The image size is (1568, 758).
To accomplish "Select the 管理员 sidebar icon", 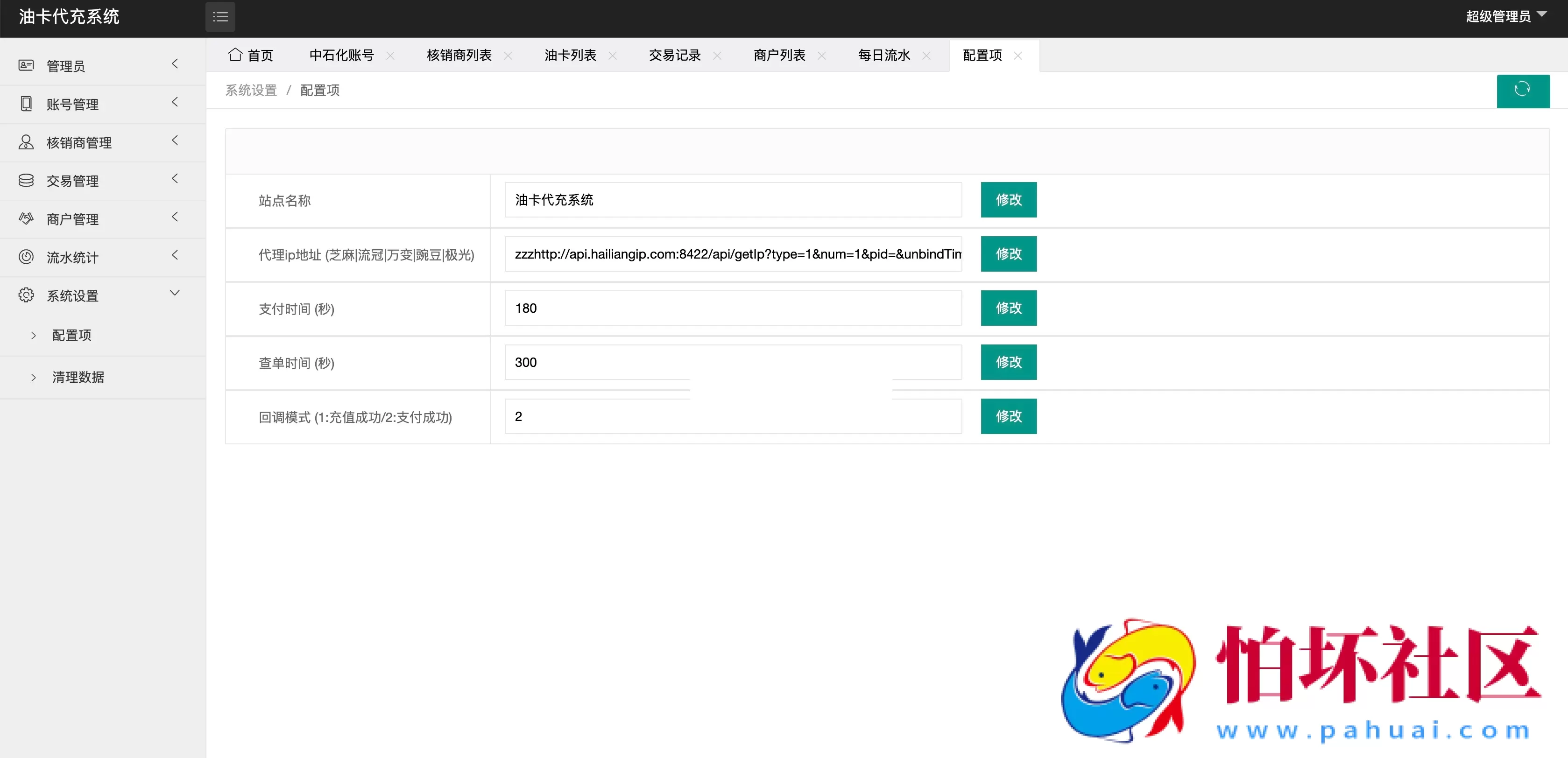I will [x=26, y=66].
